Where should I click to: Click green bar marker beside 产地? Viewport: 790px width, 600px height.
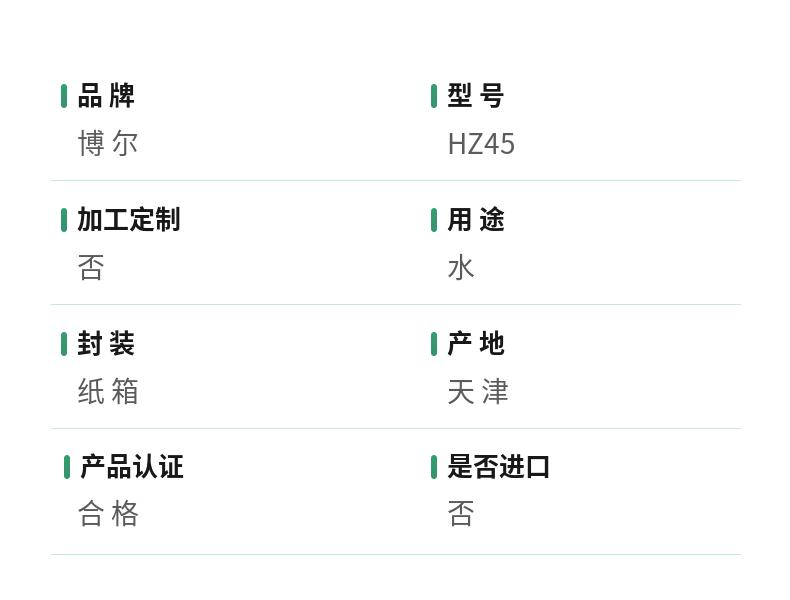tap(434, 344)
